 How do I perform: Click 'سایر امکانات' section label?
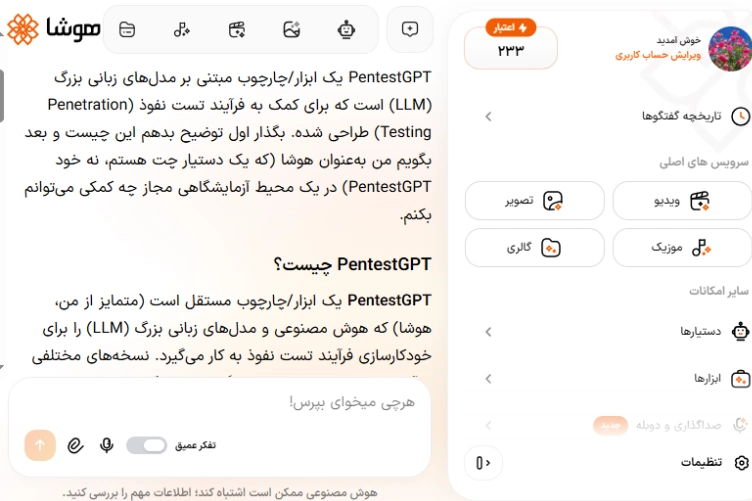click(718, 291)
